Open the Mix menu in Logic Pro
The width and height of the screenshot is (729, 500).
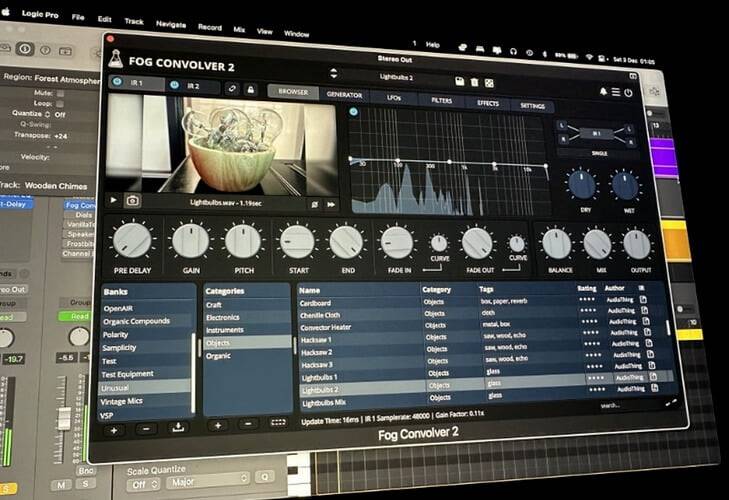click(239, 30)
